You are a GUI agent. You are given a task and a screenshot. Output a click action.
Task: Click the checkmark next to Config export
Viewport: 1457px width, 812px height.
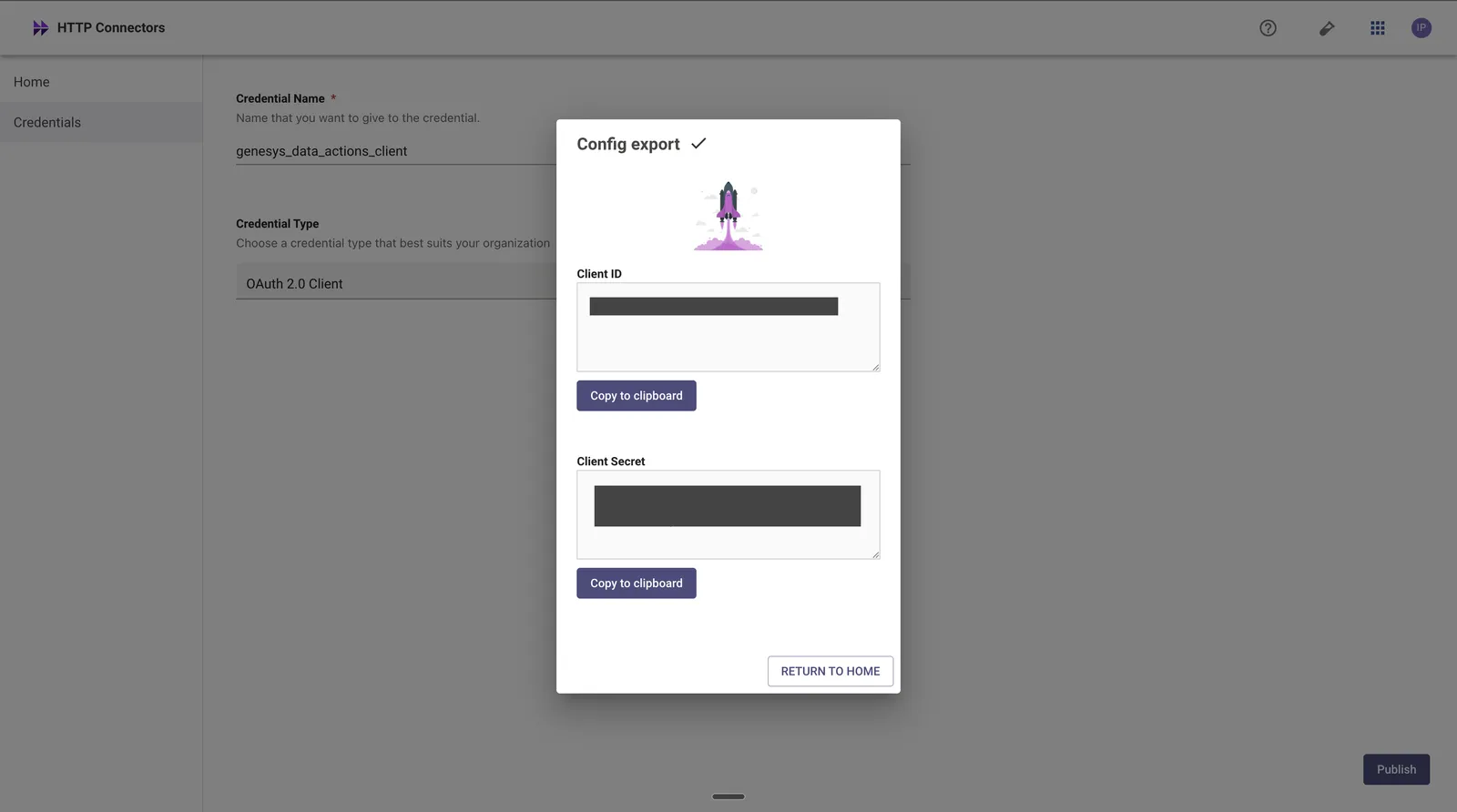[x=698, y=144]
